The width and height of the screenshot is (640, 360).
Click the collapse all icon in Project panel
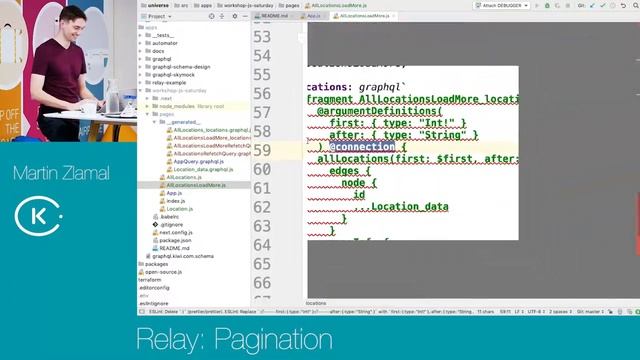click(x=222, y=16)
